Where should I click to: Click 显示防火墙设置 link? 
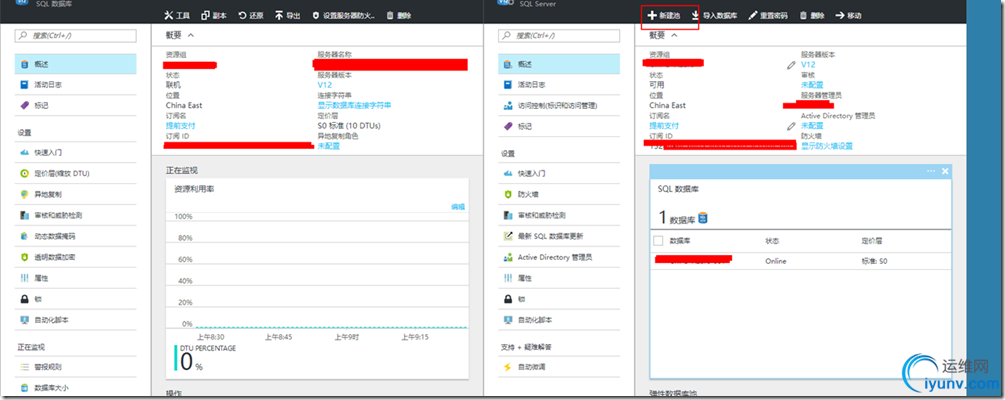point(827,146)
